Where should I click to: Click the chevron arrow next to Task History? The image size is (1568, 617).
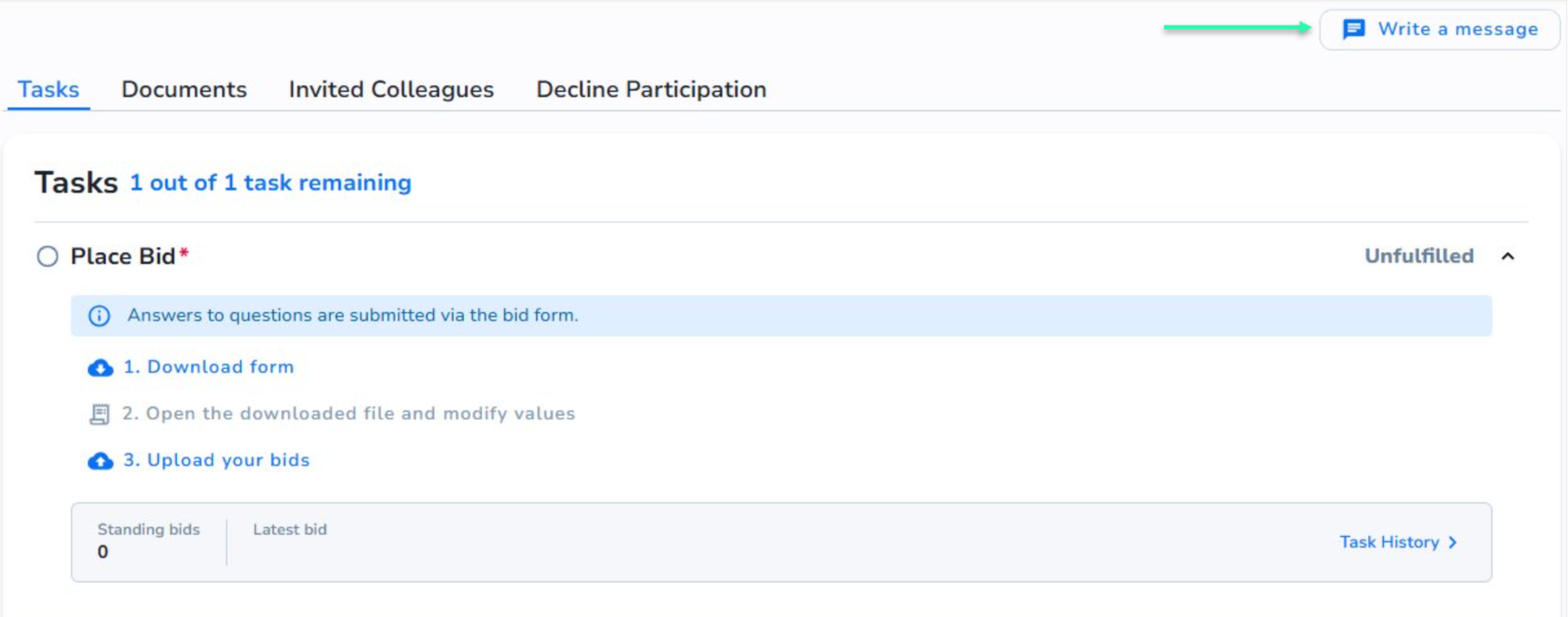coord(1454,542)
